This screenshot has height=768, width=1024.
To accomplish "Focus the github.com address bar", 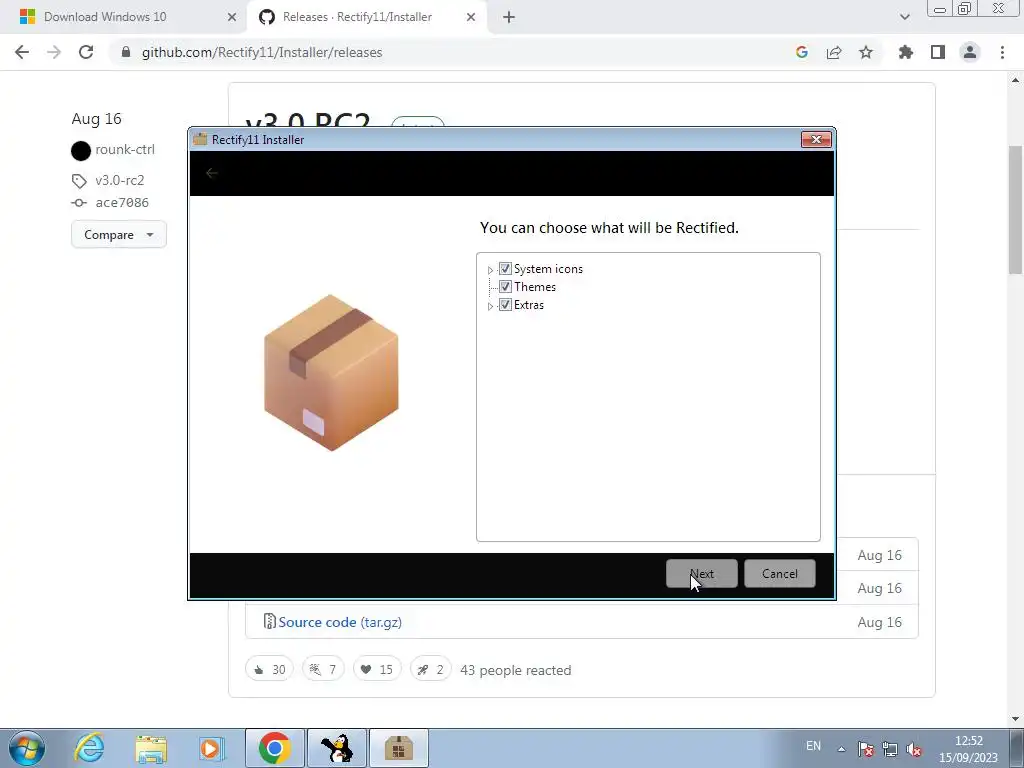I will coord(451,52).
